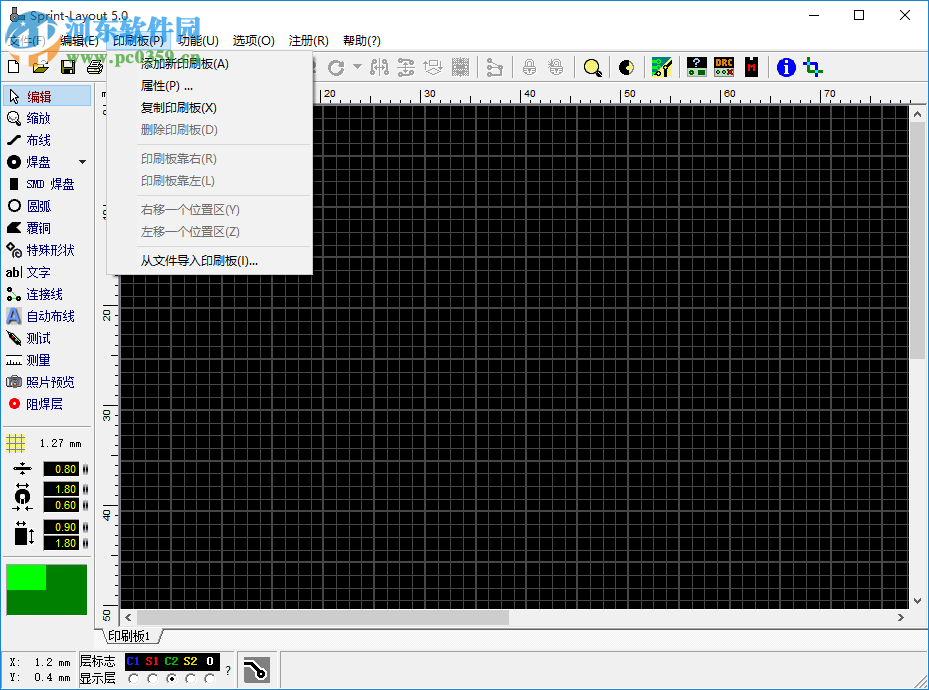Expand the 焊盘 pad shape dropdown arrow
The image size is (929, 690).
tap(82, 161)
